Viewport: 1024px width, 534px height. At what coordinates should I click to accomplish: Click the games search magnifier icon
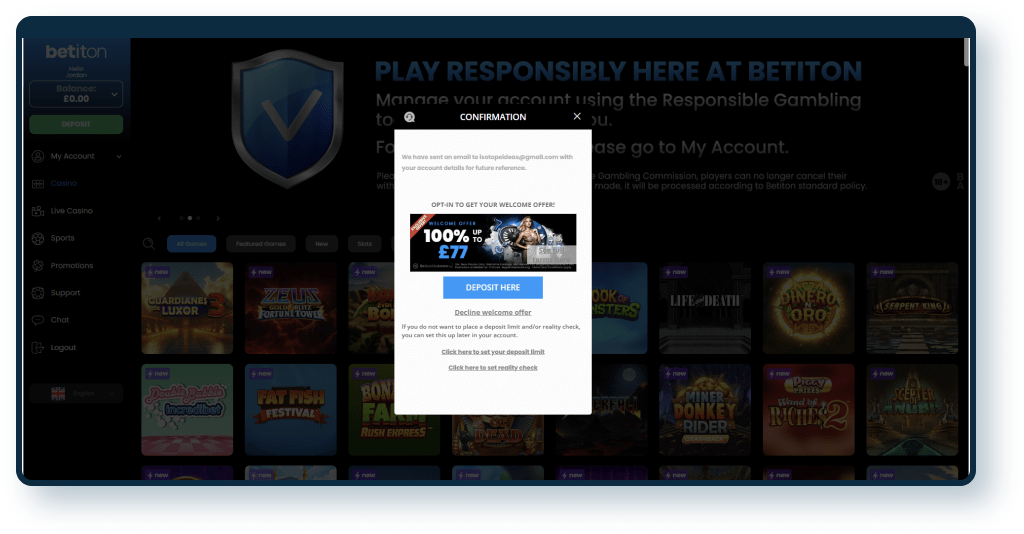click(x=148, y=243)
